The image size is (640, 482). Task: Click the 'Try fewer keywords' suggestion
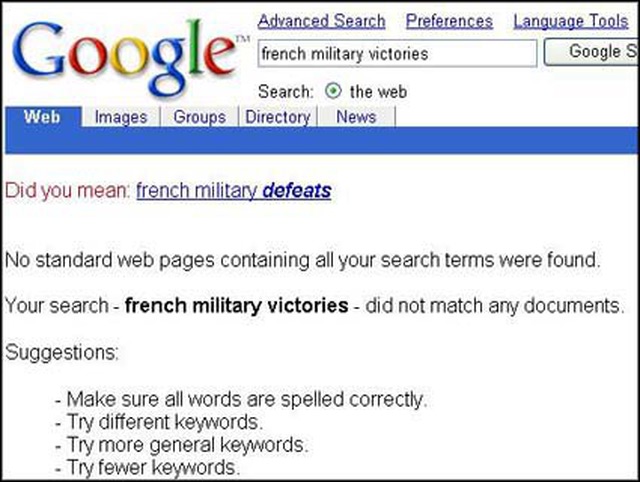coord(147,467)
